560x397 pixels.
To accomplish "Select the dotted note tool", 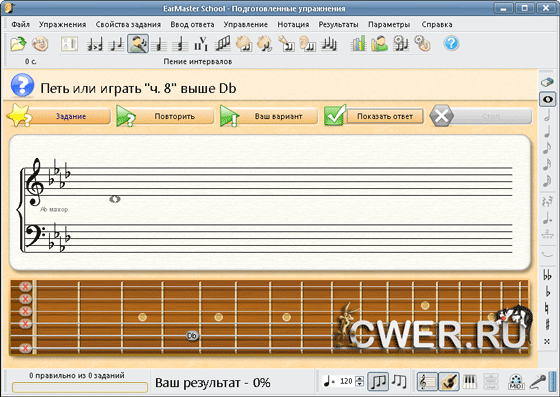I will tap(547, 218).
